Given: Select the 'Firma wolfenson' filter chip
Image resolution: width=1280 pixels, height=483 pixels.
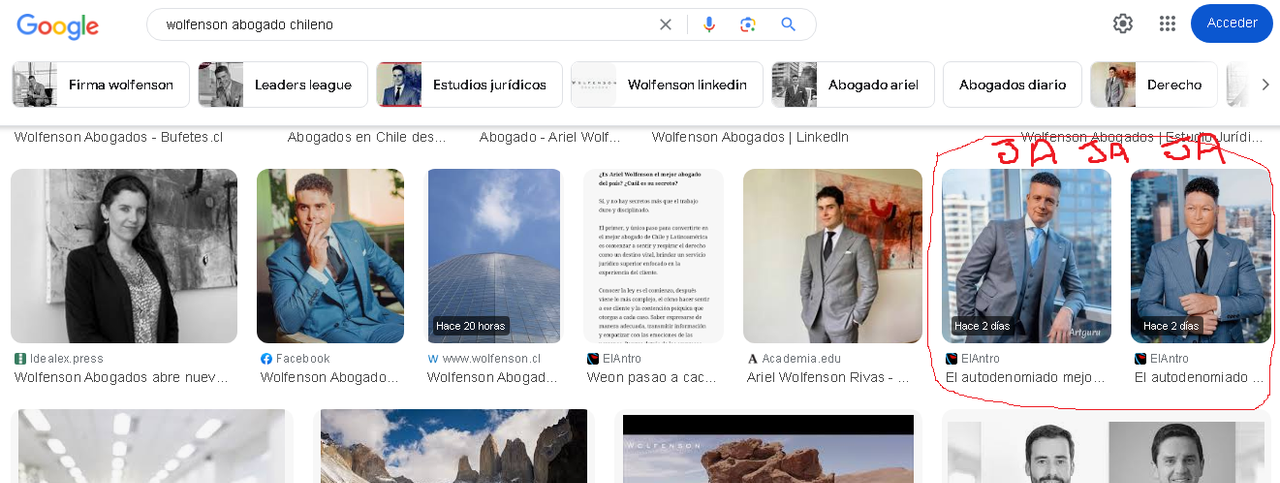Looking at the screenshot, I should click(101, 85).
